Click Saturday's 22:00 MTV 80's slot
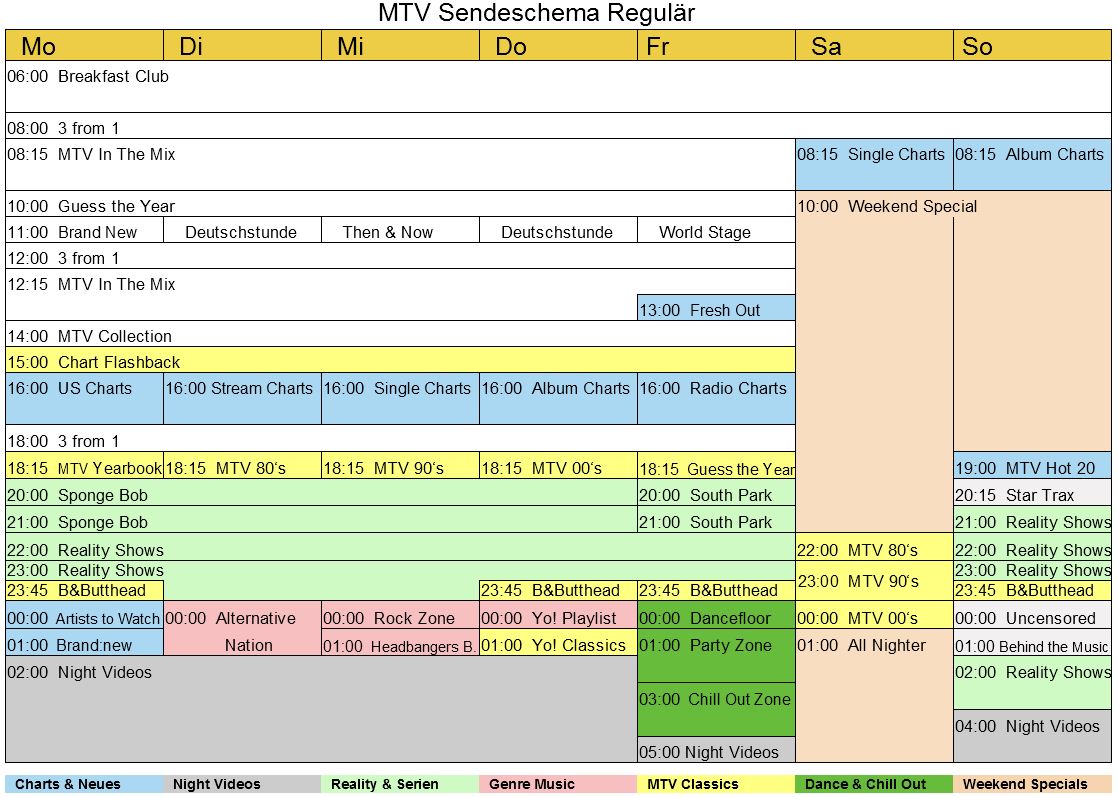Viewport: 1118px width, 797px height. coord(874,547)
